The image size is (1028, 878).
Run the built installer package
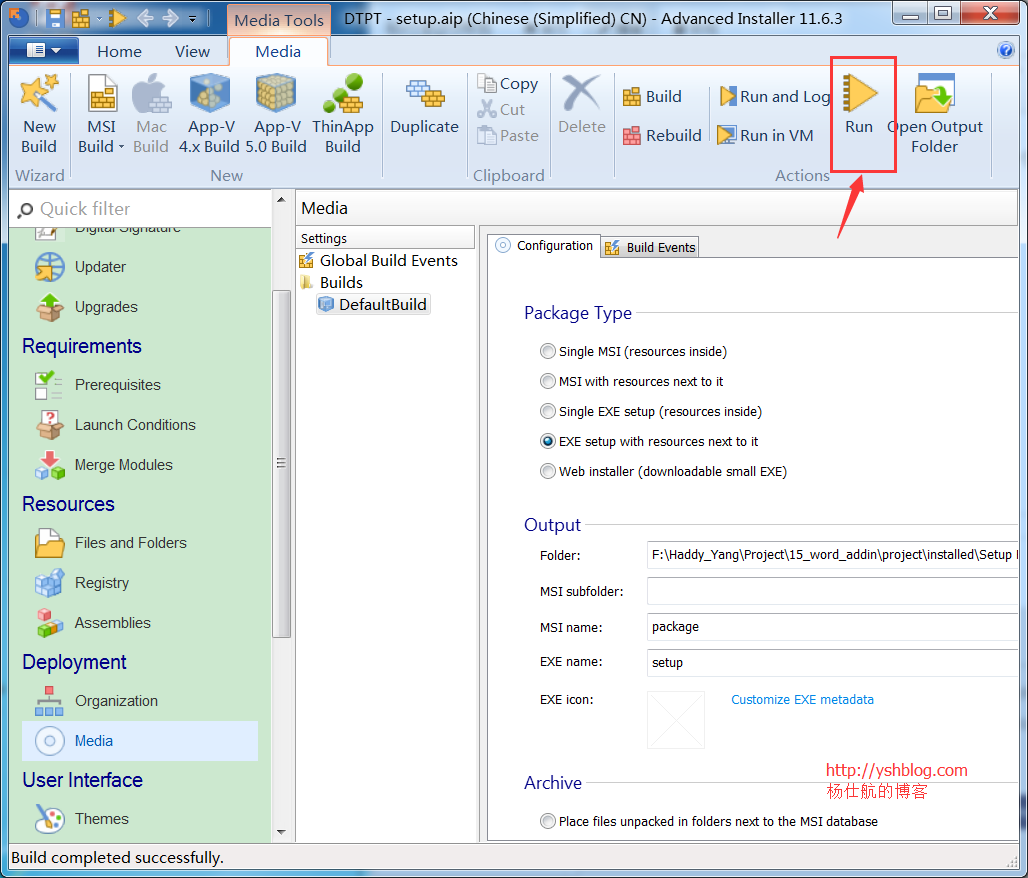click(860, 105)
